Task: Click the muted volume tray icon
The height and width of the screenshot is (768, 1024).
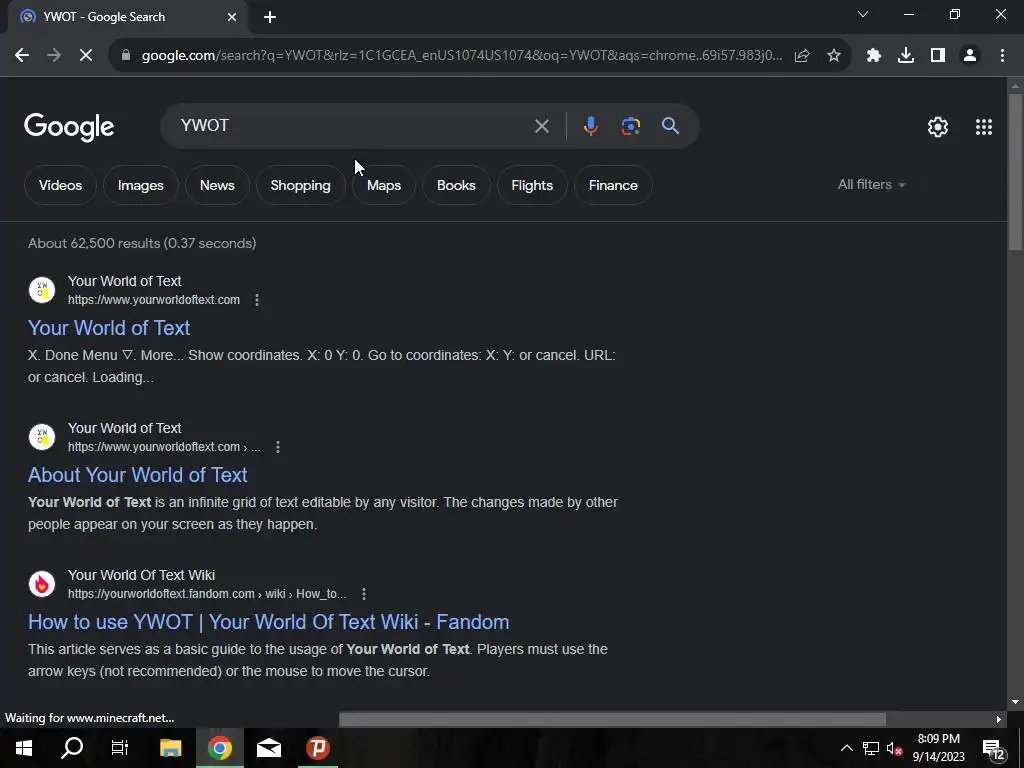Action: [x=895, y=748]
